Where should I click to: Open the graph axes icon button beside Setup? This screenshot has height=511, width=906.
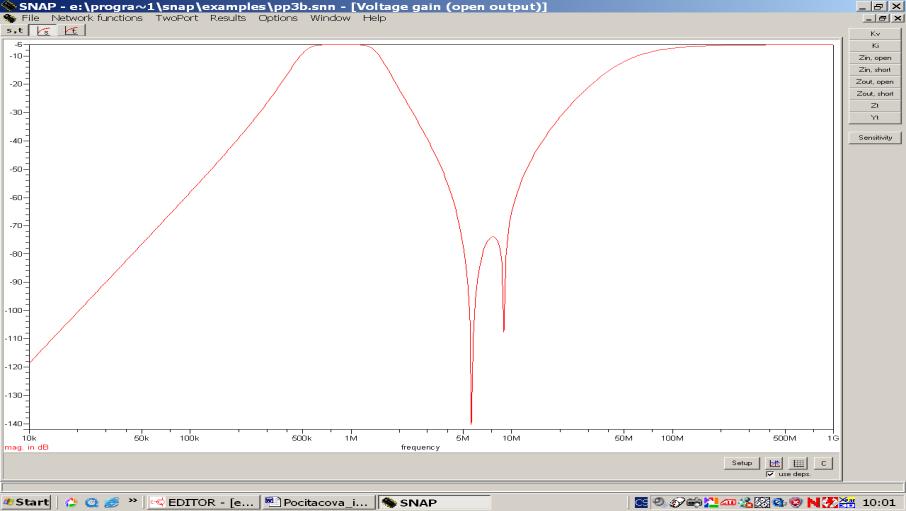point(774,463)
